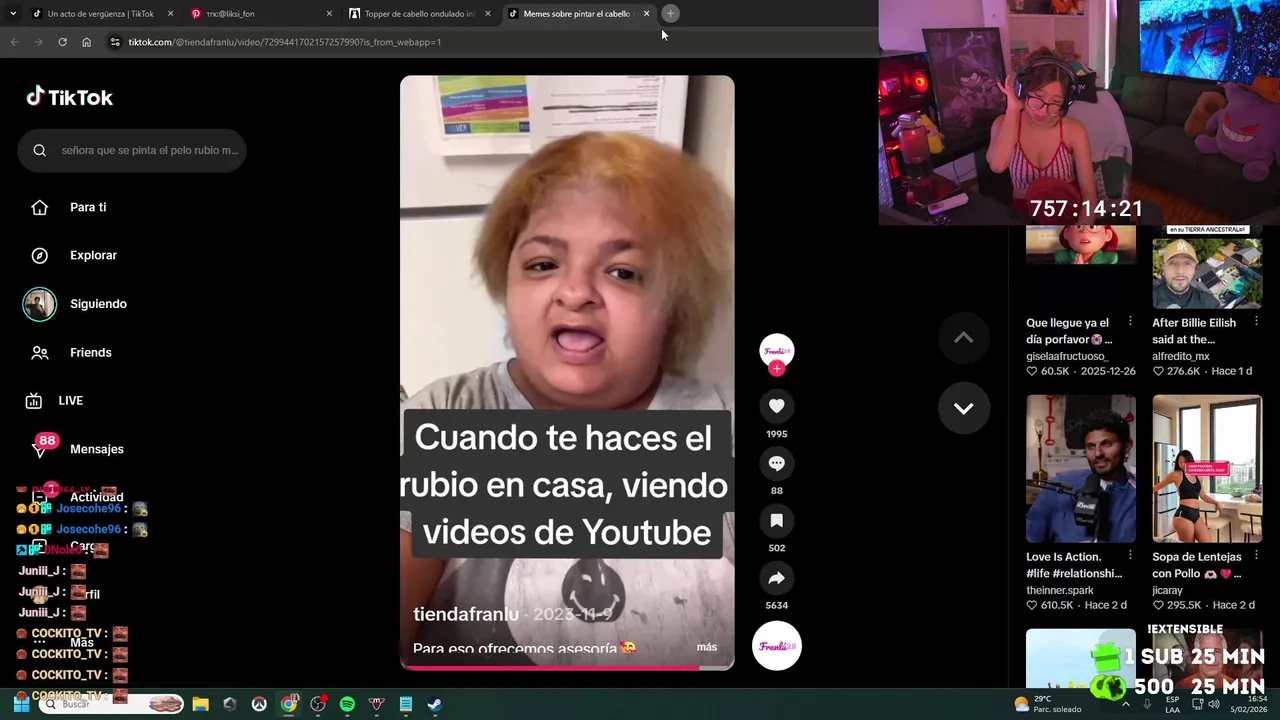Viewport: 1280px width, 720px height.
Task: Follow creator with red plus badge
Action: coord(777,369)
